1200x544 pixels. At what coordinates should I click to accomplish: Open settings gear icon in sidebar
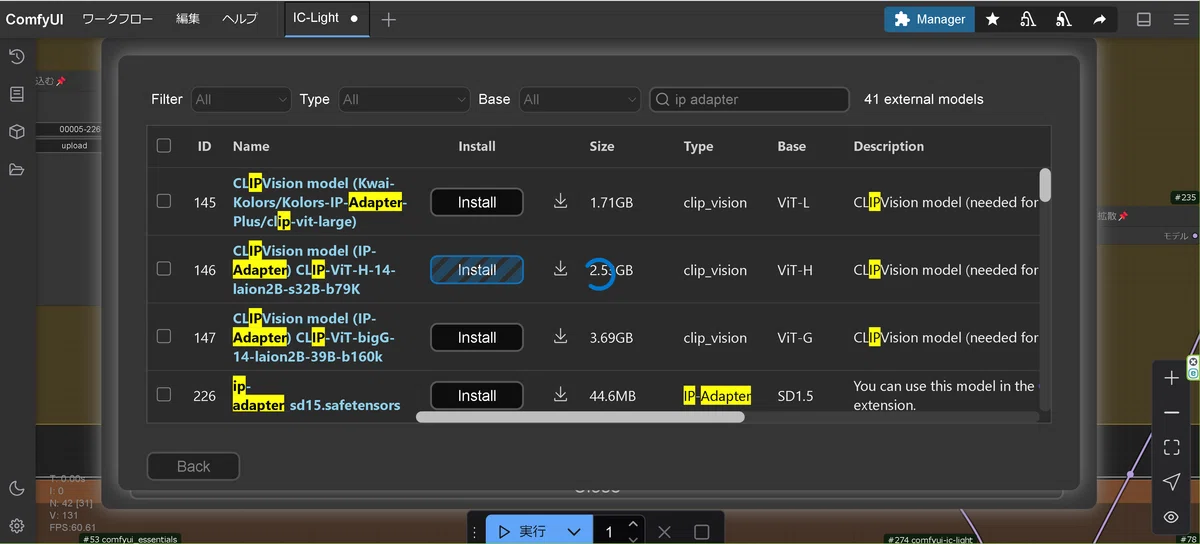coord(16,525)
